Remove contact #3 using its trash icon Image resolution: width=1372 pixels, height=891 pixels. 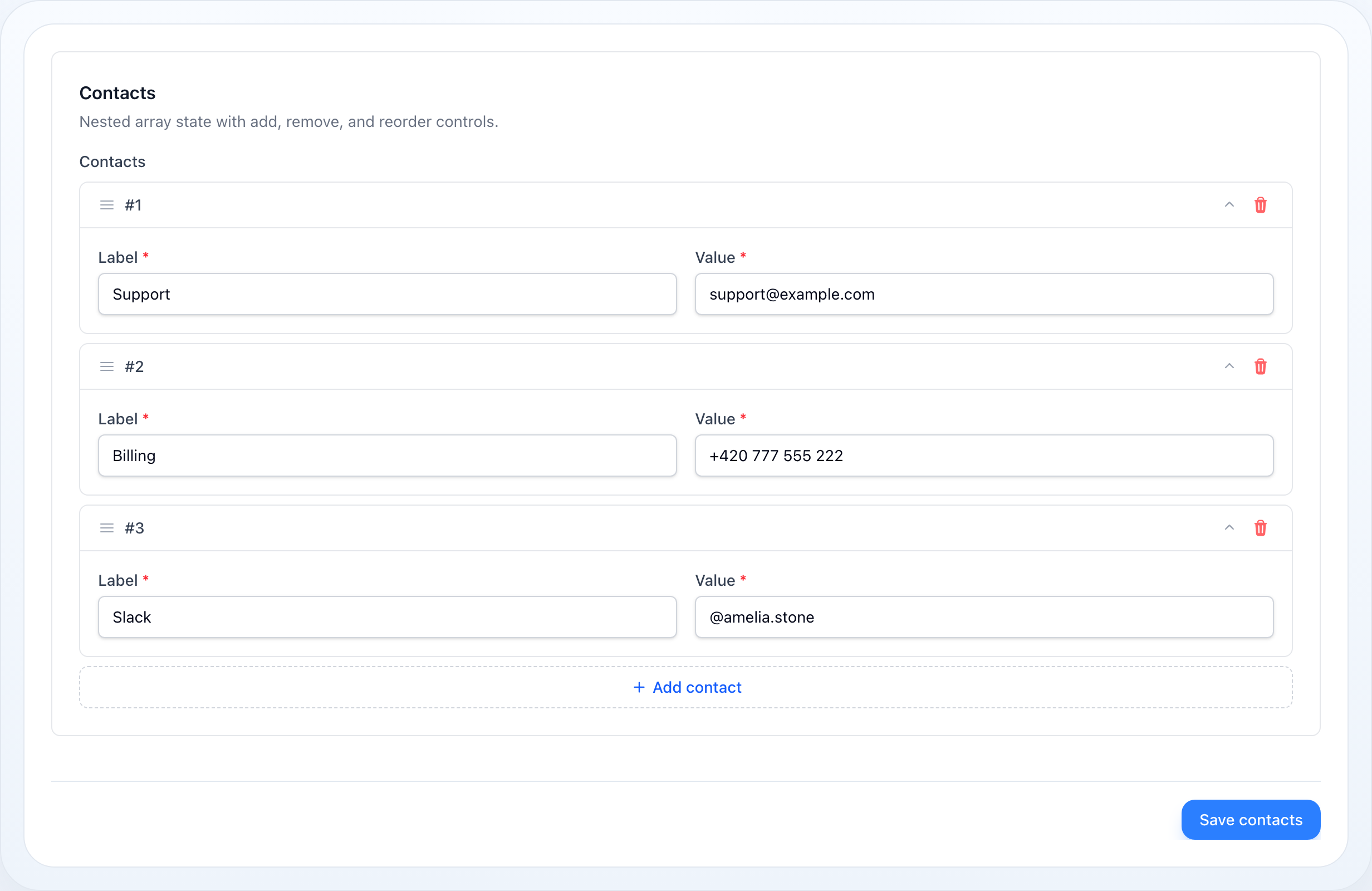coord(1260,528)
